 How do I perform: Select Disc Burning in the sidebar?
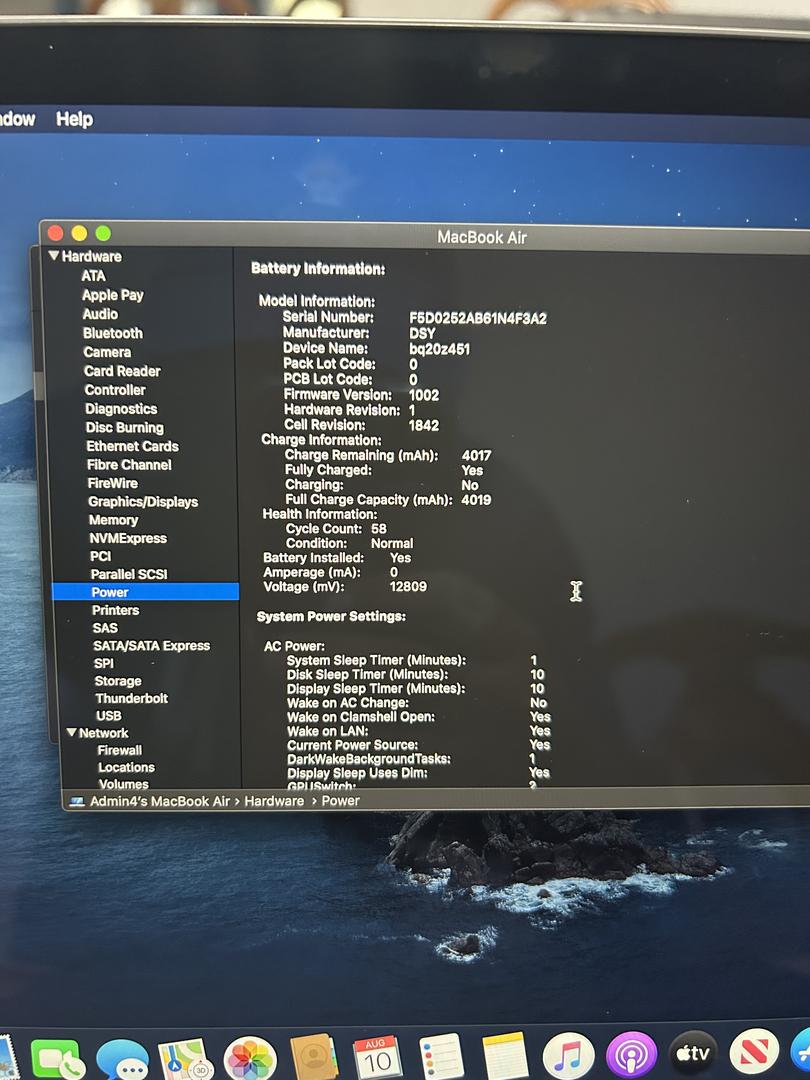[125, 428]
